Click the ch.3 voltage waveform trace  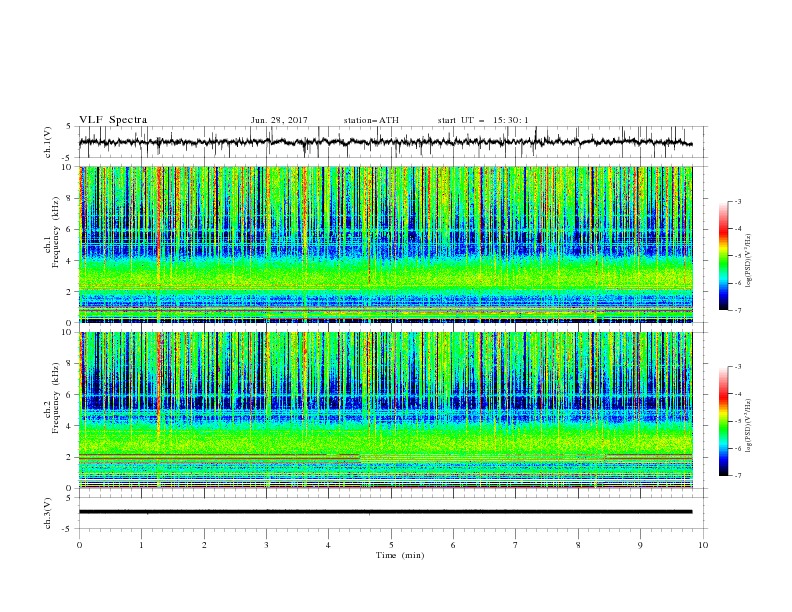tap(385, 512)
